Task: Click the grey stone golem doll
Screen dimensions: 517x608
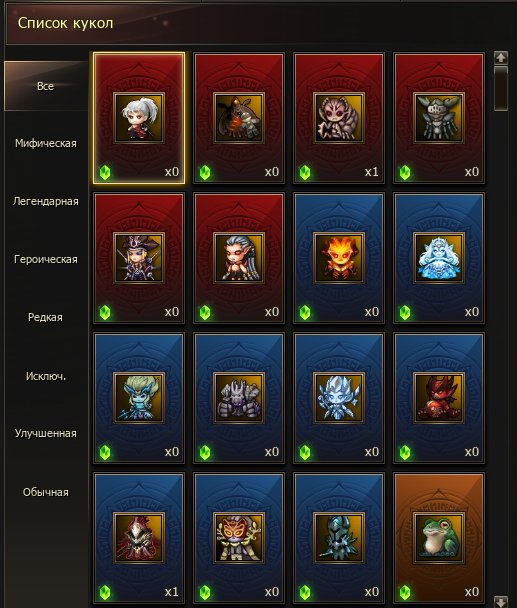Action: tap(239, 398)
